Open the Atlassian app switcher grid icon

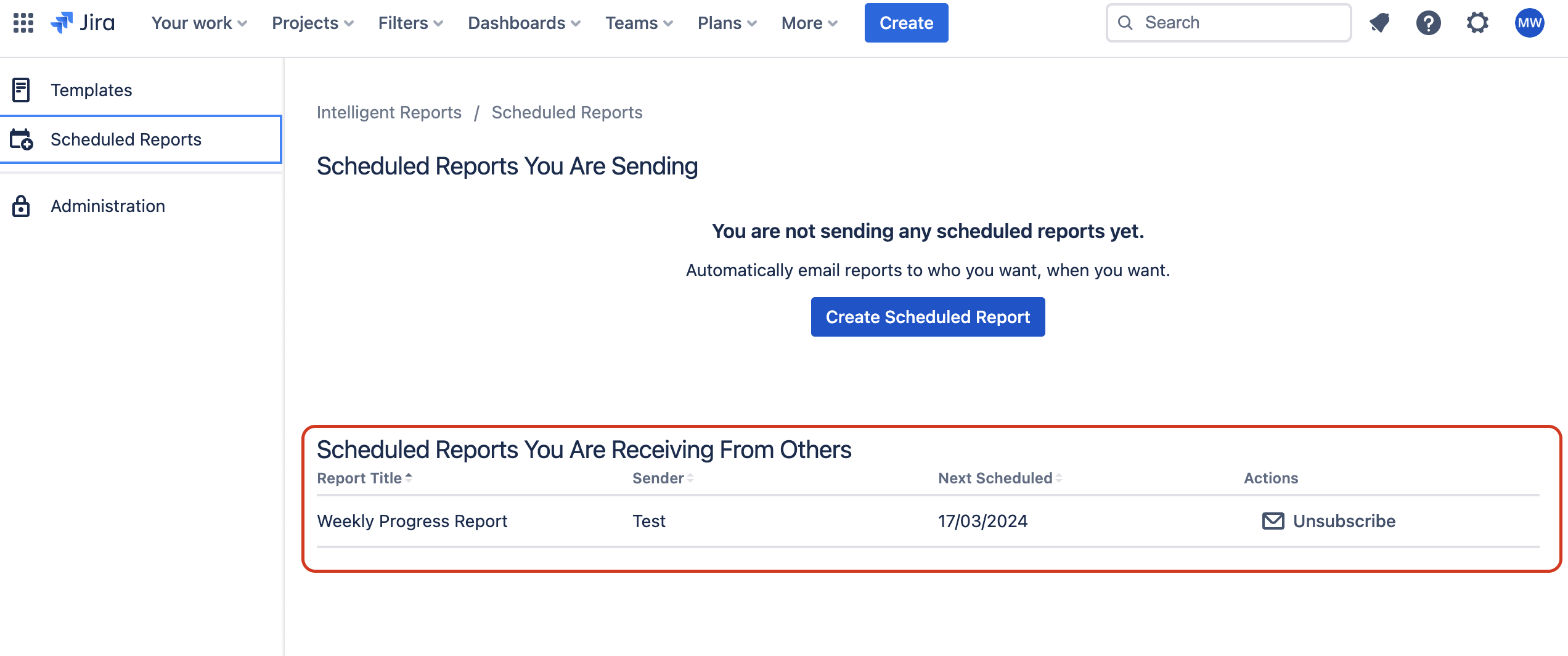coord(24,23)
